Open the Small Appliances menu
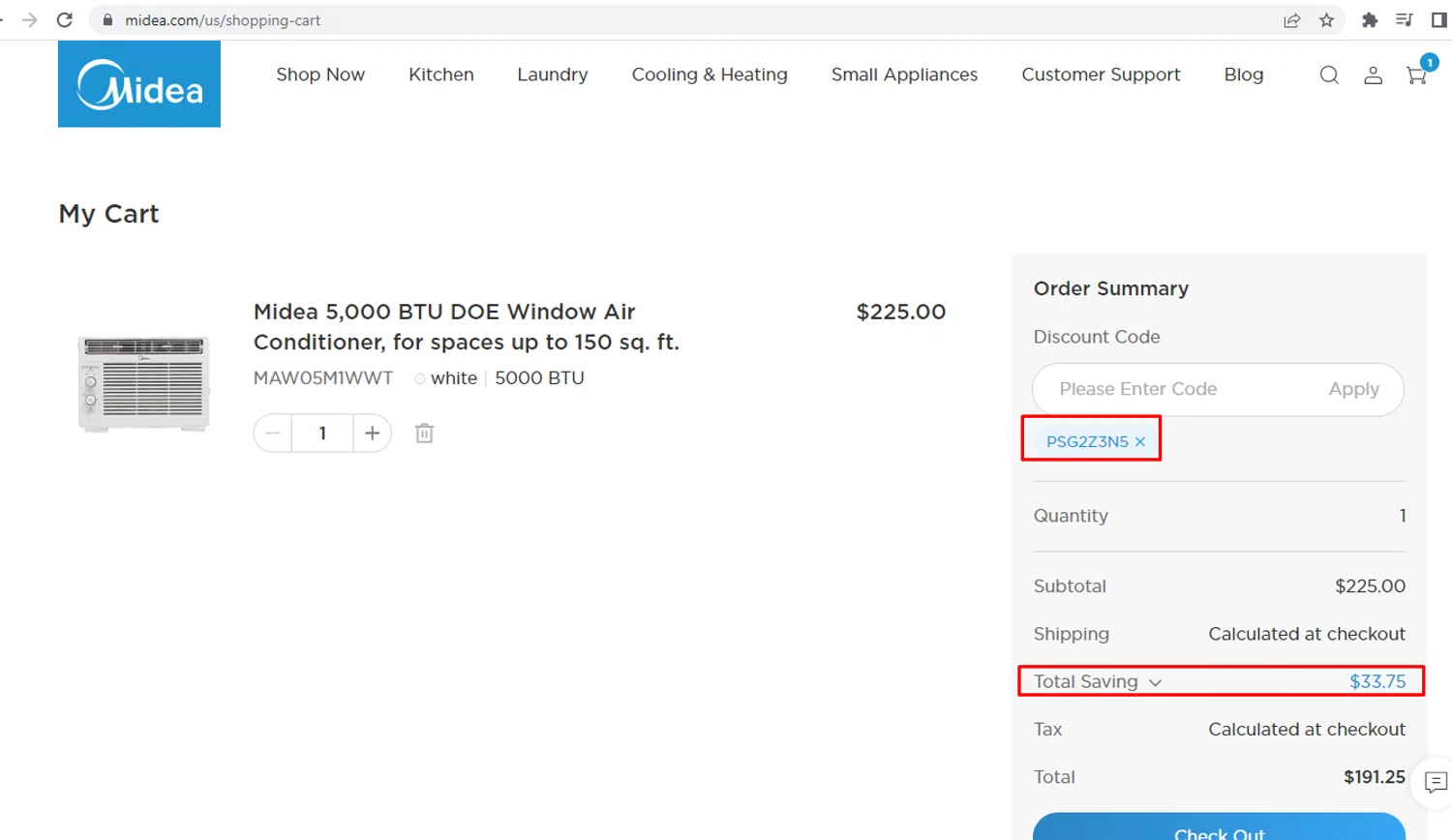Image resolution: width=1452 pixels, height=840 pixels. [904, 75]
